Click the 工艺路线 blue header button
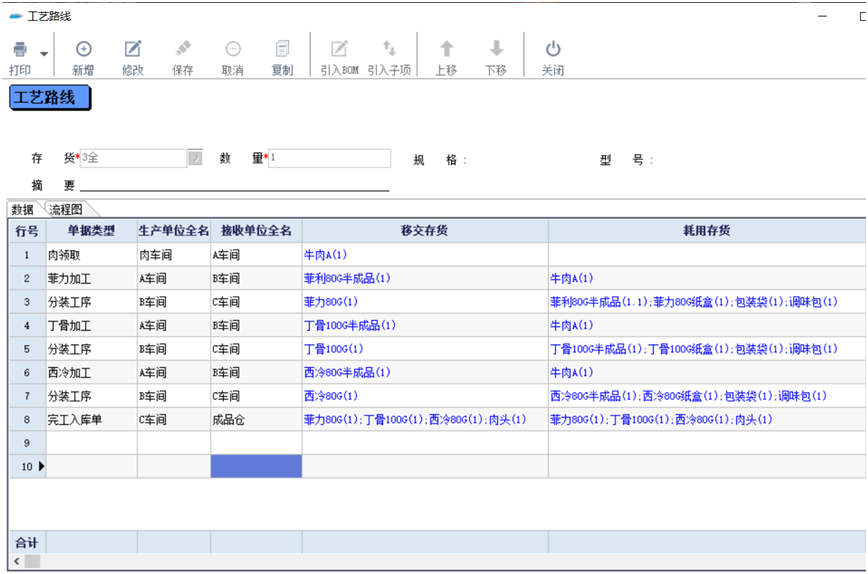Viewport: 868px width, 574px height. coord(50,98)
